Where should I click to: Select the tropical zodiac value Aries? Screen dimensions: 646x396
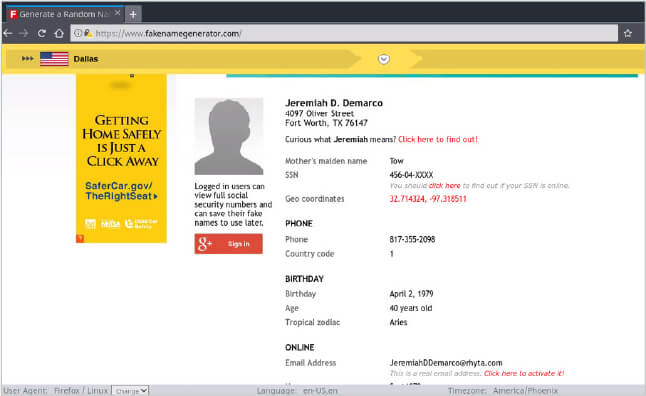click(398, 322)
